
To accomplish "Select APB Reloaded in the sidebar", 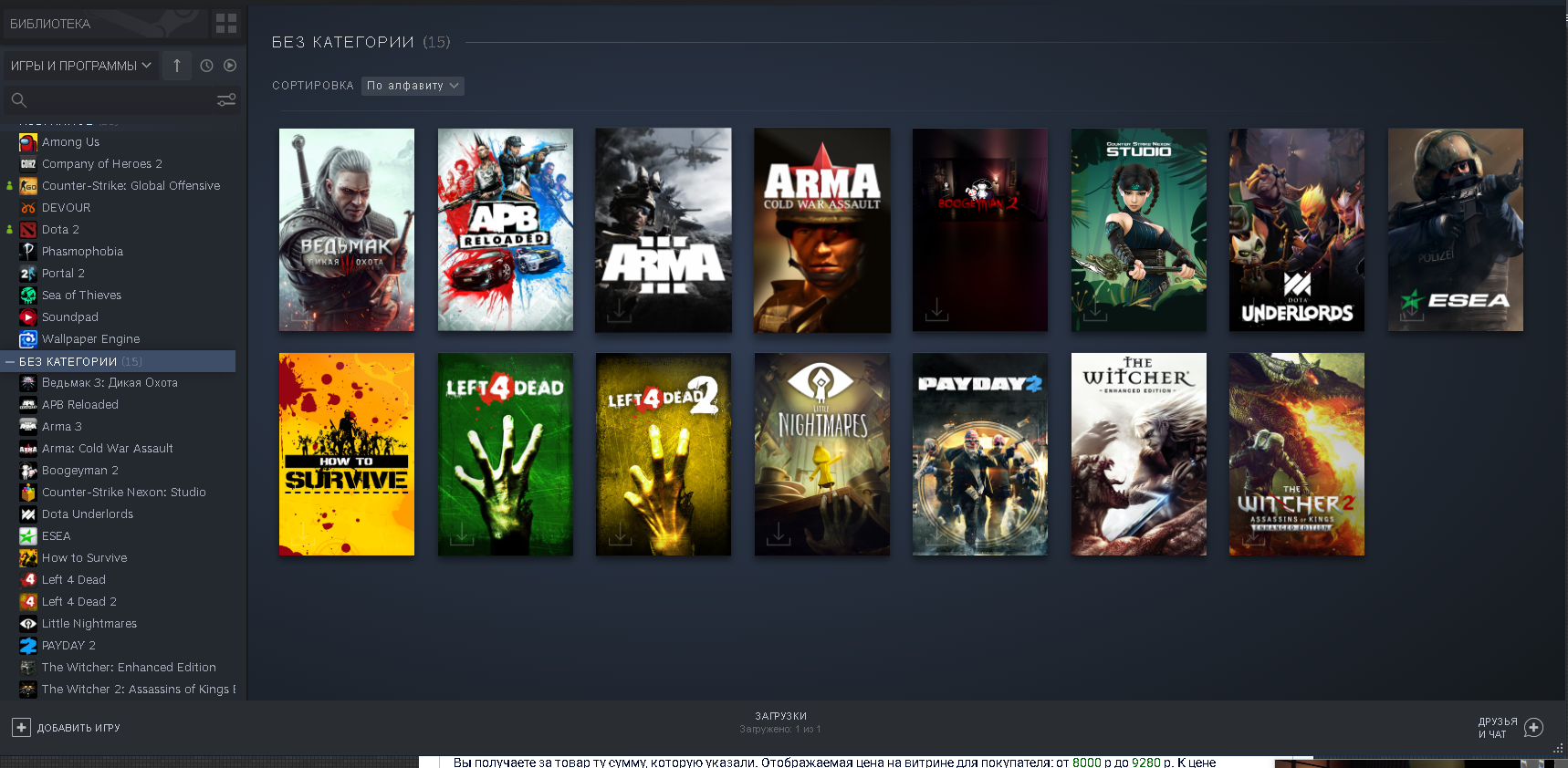I will tap(79, 405).
